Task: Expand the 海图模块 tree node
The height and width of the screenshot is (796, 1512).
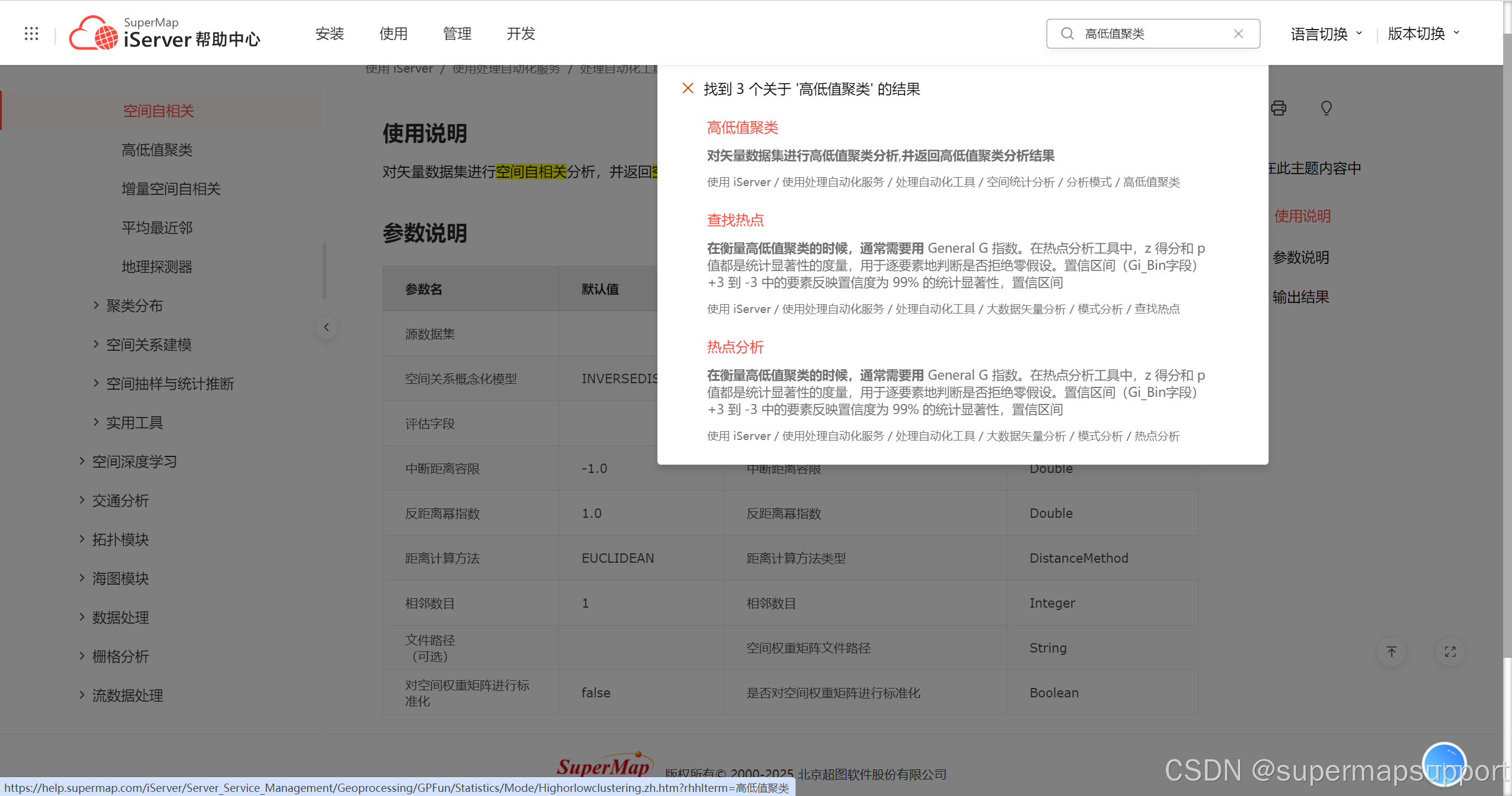Action: (82, 578)
